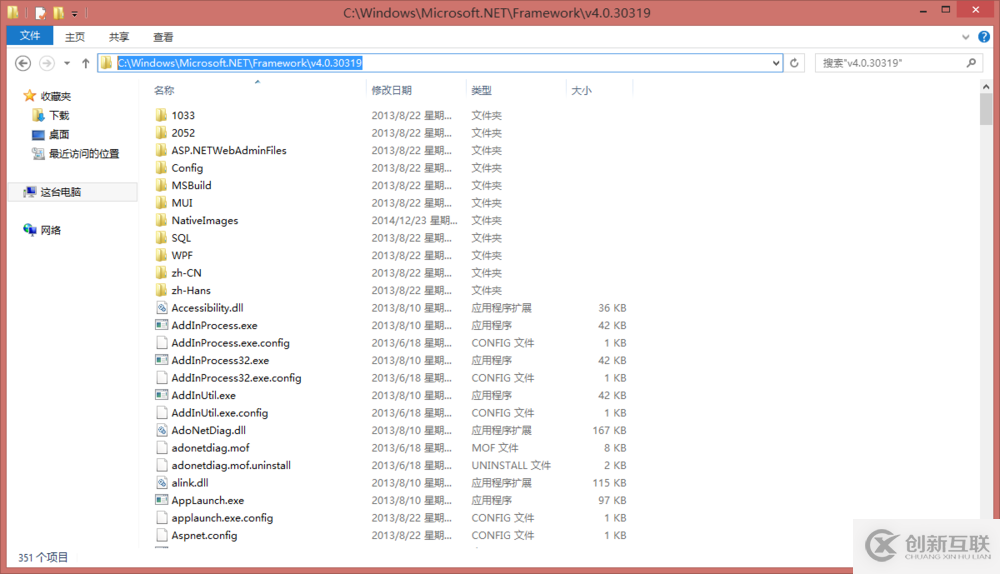The height and width of the screenshot is (574, 1000).
Task: Click the UNINSTALL 文件 type cell
Action: [511, 466]
